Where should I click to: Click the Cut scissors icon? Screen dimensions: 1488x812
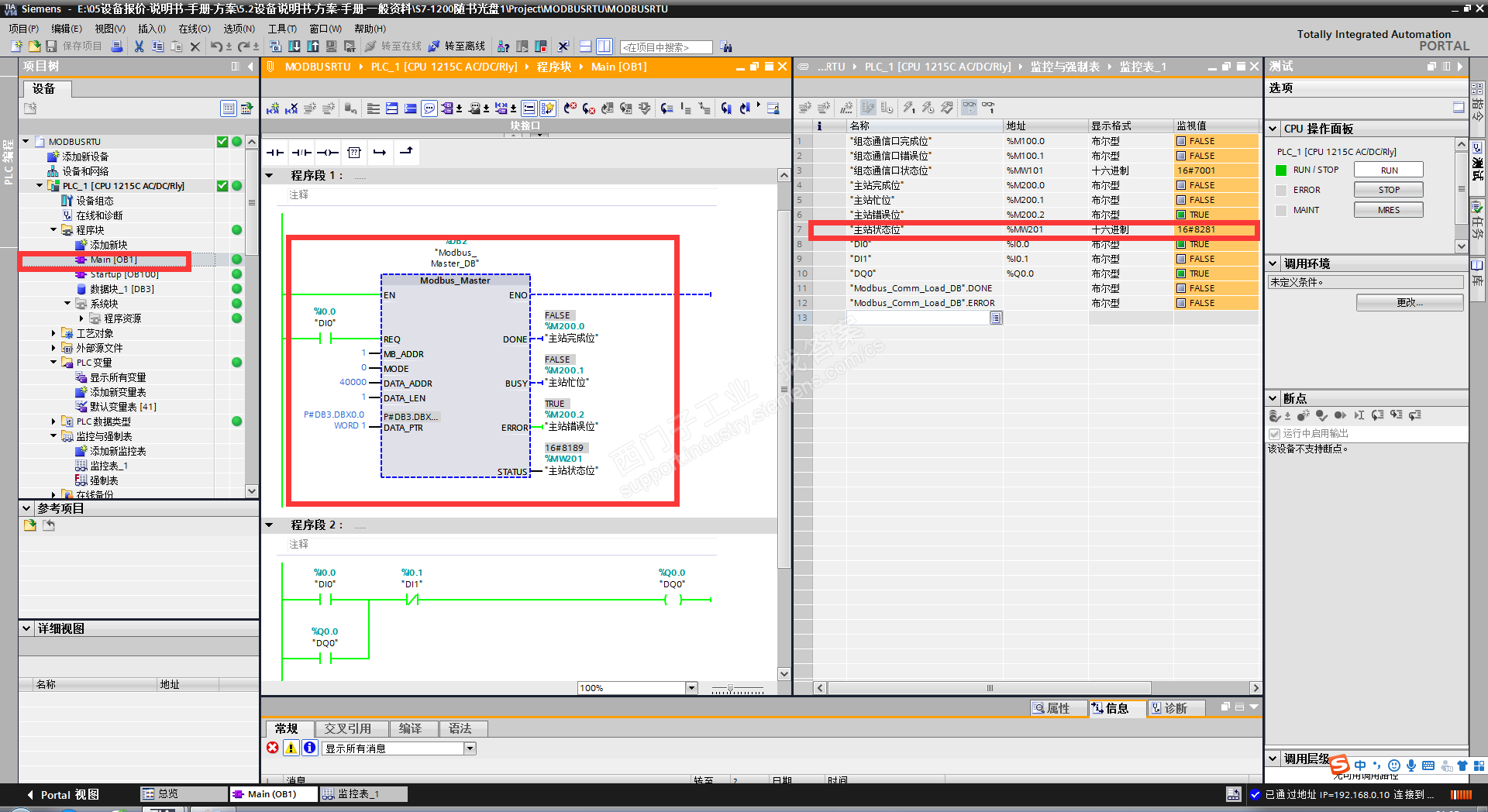(x=139, y=46)
